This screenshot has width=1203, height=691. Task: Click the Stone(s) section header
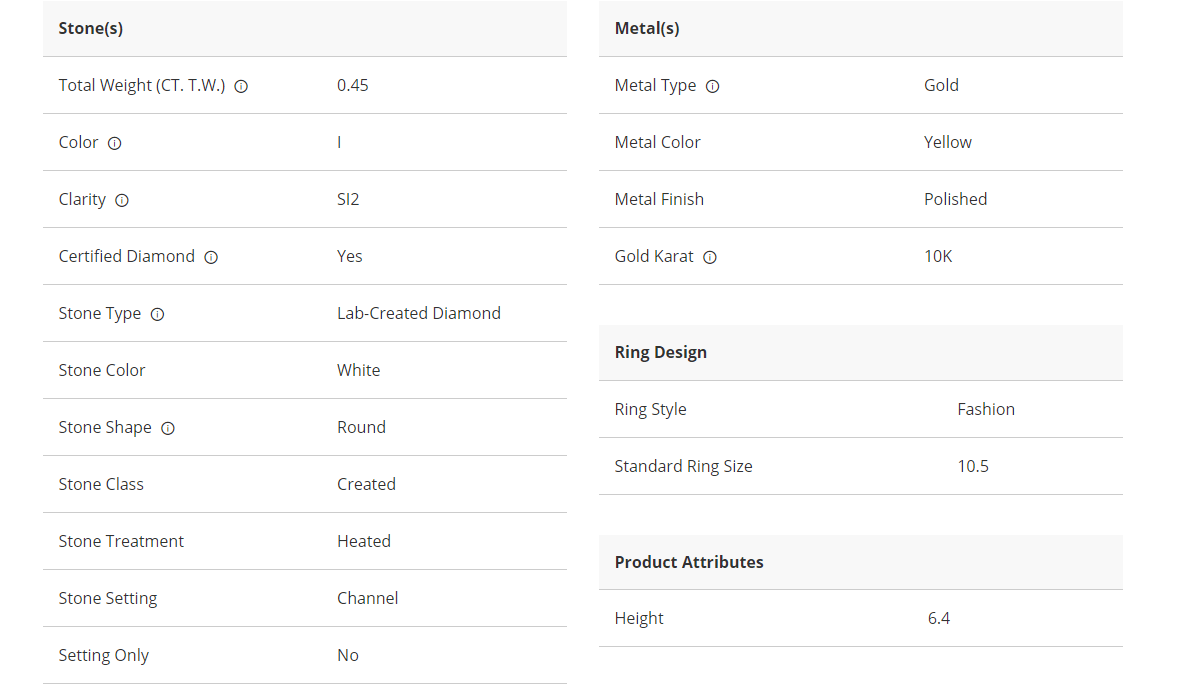tap(91, 28)
